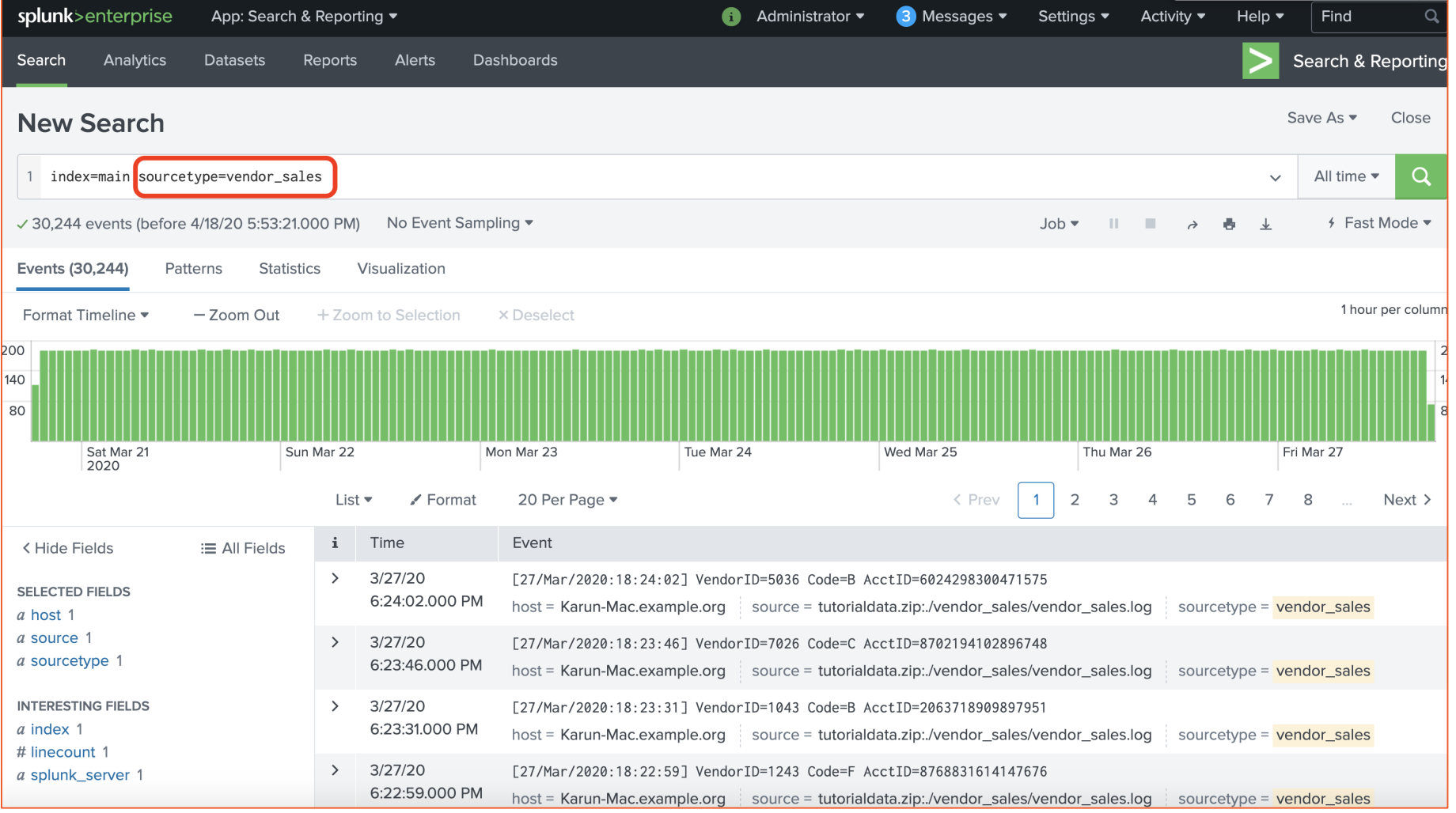Open the List view dropdown
Image resolution: width=1456 pixels, height=813 pixels.
pos(355,501)
